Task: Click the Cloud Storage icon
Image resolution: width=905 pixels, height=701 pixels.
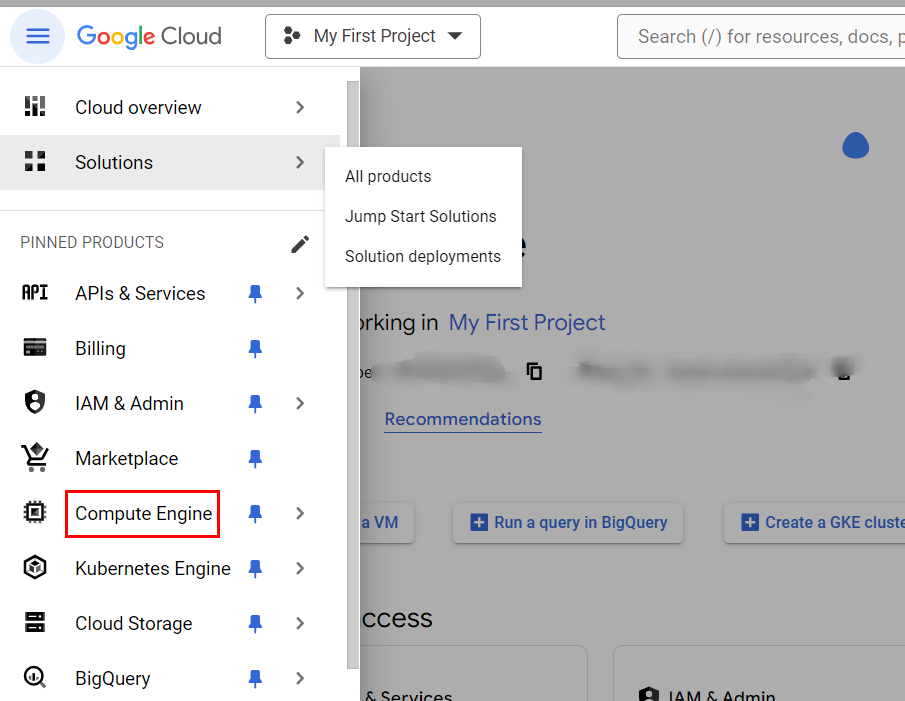Action: (x=35, y=622)
